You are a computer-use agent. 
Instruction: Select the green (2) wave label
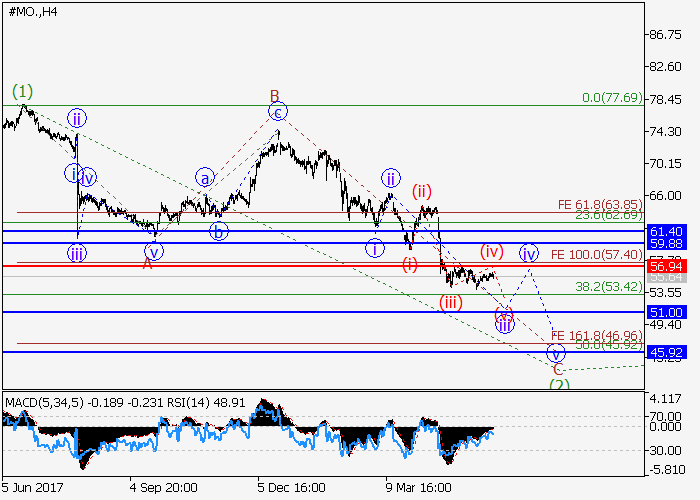pyautogui.click(x=560, y=384)
